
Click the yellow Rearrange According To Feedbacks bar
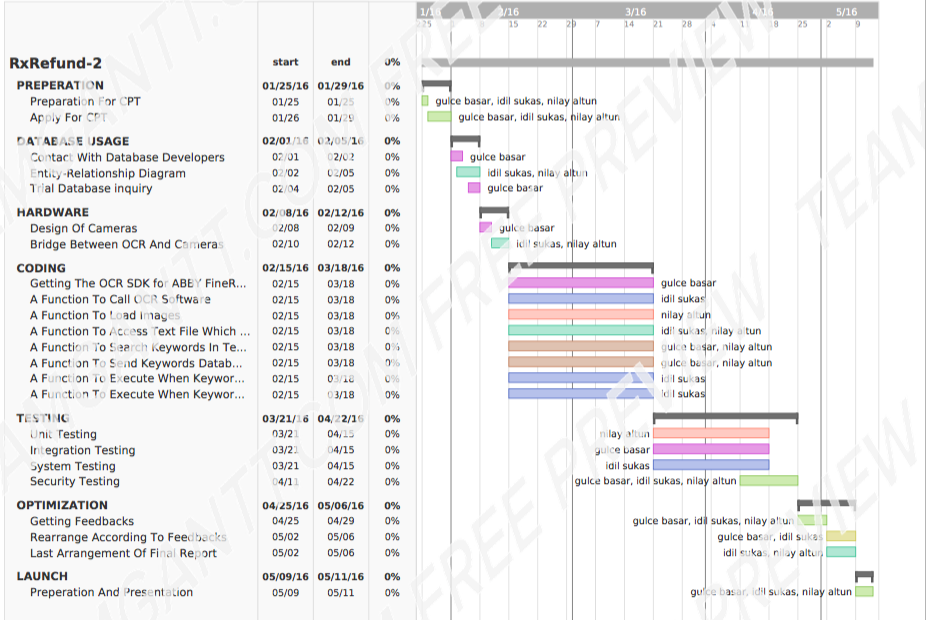[840, 537]
